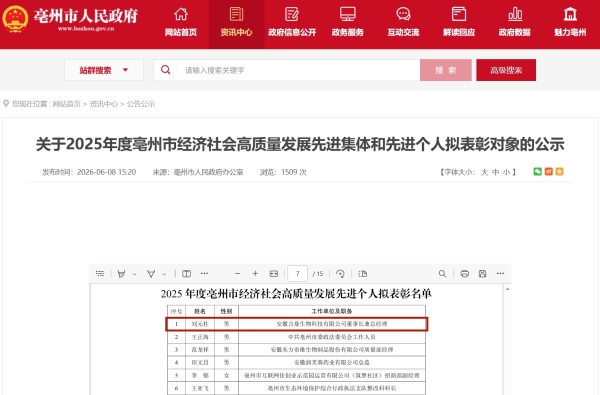Go to 政务服务 navigation item
The image size is (600, 395).
click(x=347, y=23)
